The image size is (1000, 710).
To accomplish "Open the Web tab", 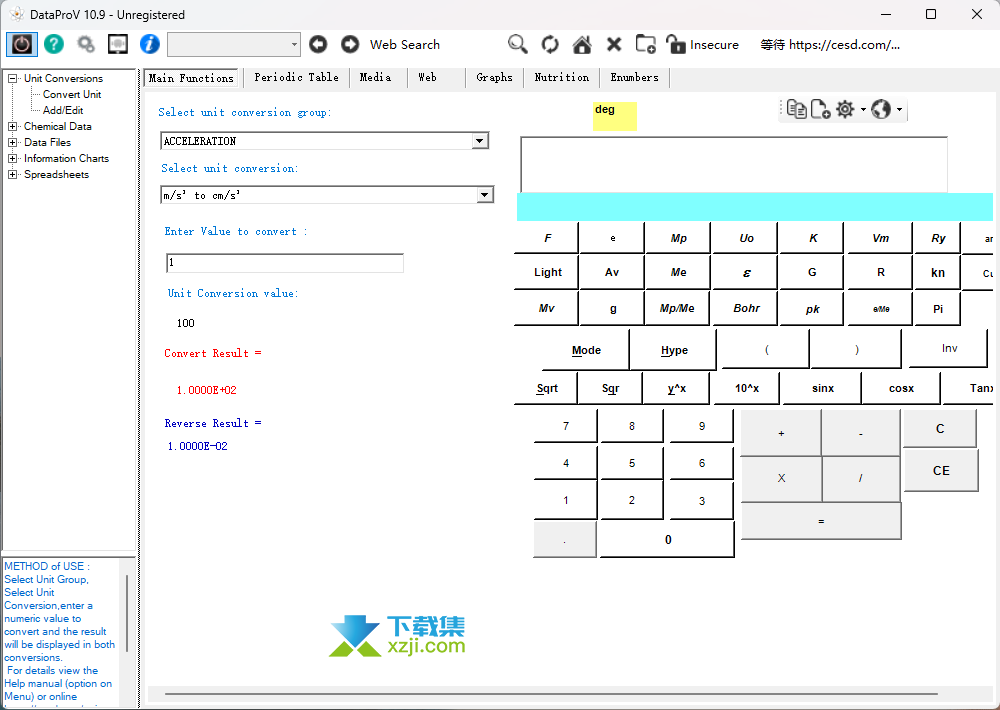I will (427, 77).
